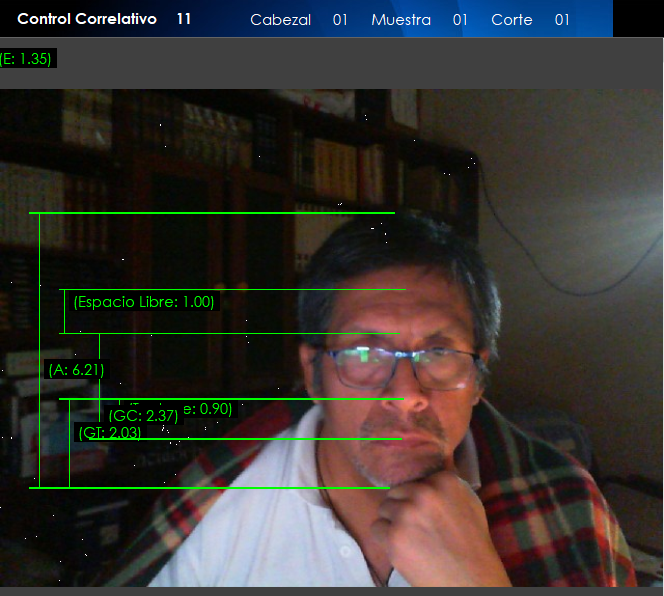Click the partially hidden 0.90 measurement label
Image resolution: width=664 pixels, height=596 pixels.
click(x=212, y=408)
